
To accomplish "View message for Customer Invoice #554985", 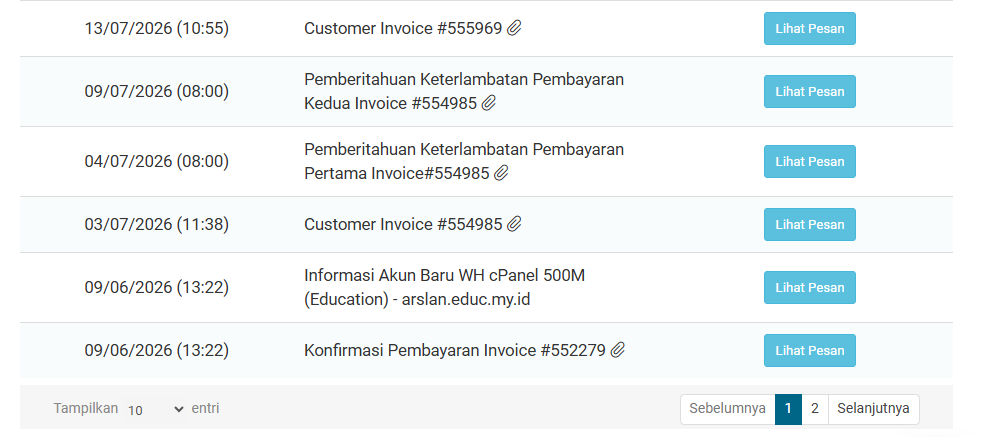I will pos(809,225).
